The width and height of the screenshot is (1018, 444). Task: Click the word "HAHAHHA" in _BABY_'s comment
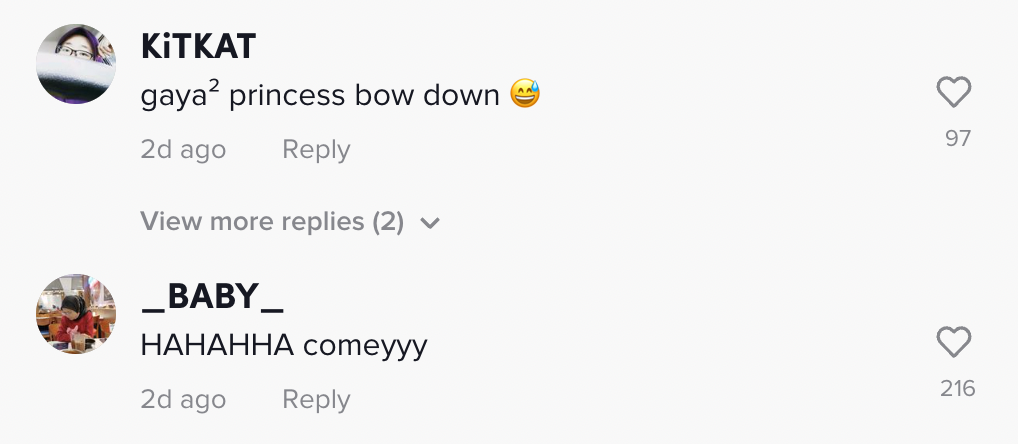coord(217,346)
